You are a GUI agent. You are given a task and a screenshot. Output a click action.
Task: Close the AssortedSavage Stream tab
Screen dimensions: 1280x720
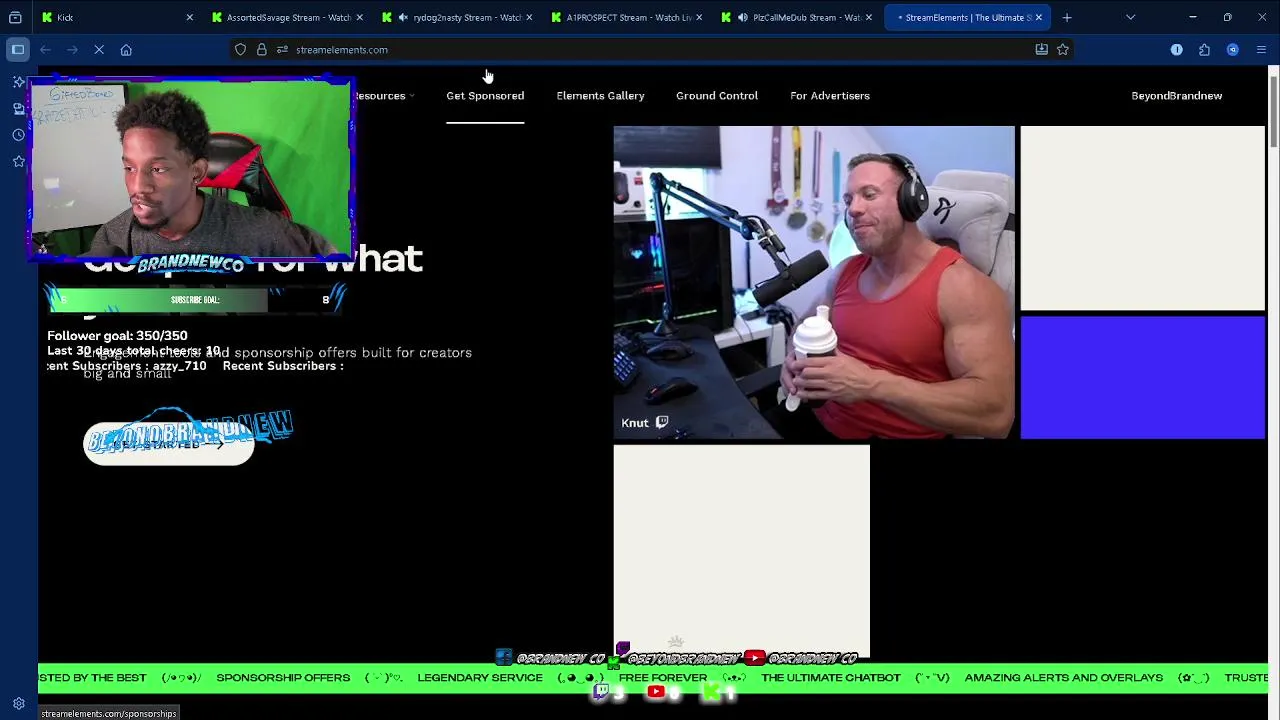(x=359, y=17)
